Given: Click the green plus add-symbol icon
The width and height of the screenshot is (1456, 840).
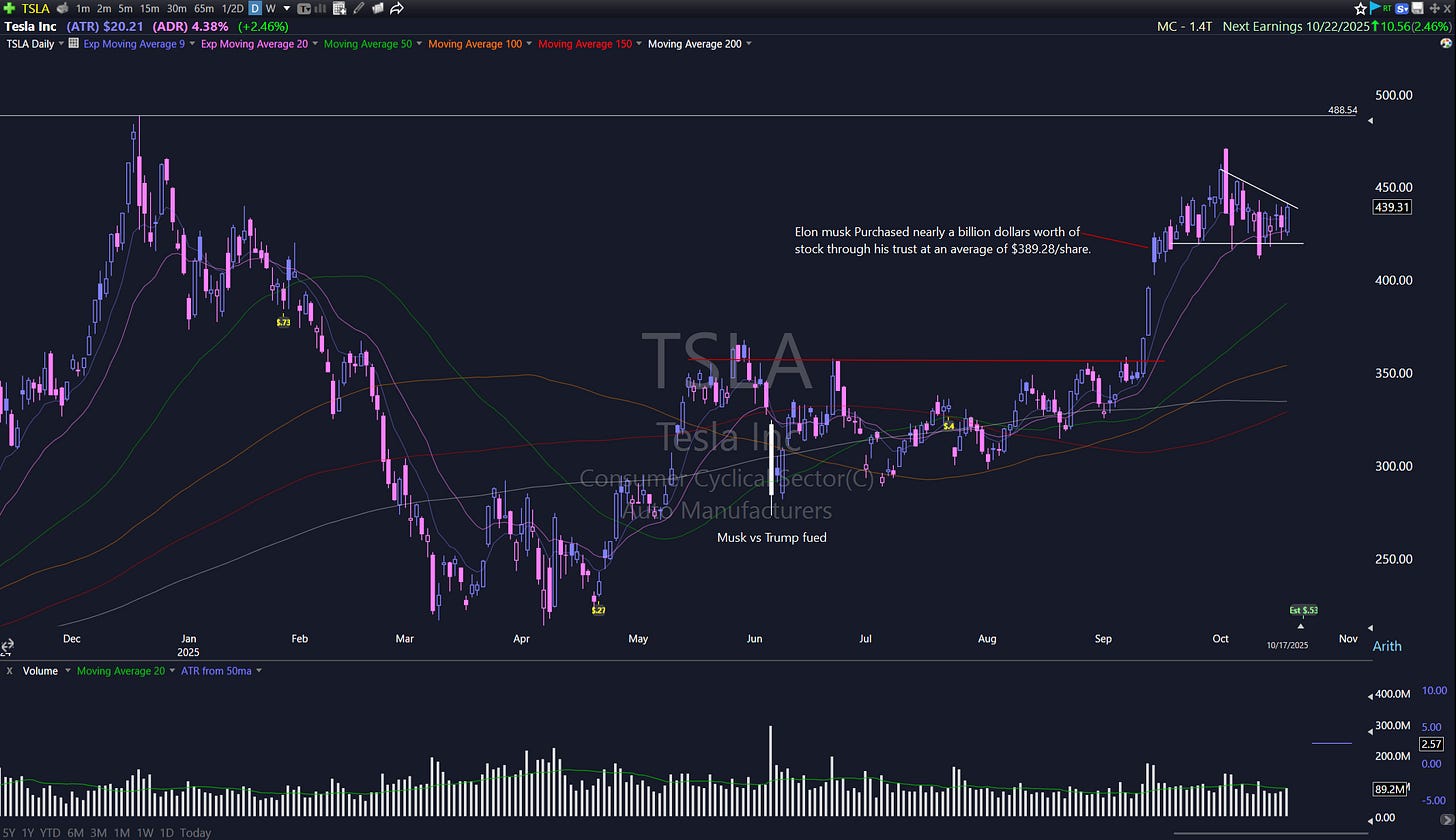Looking at the screenshot, I should click(9, 8).
